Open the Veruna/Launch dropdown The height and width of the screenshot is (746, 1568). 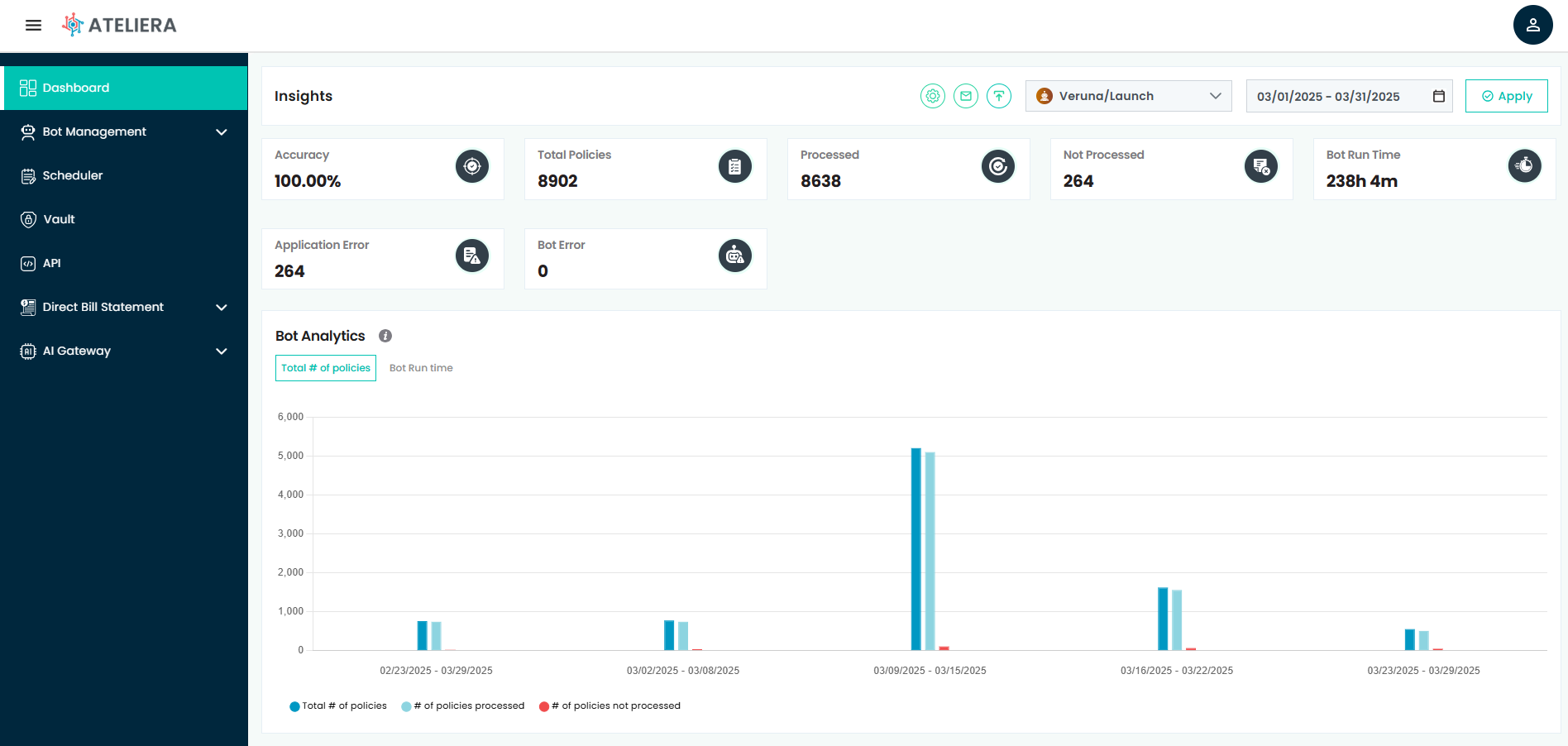pos(1128,95)
